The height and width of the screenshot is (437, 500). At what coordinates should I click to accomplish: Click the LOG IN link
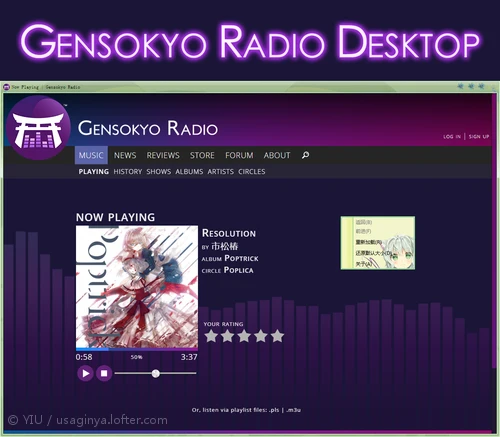coord(452,137)
